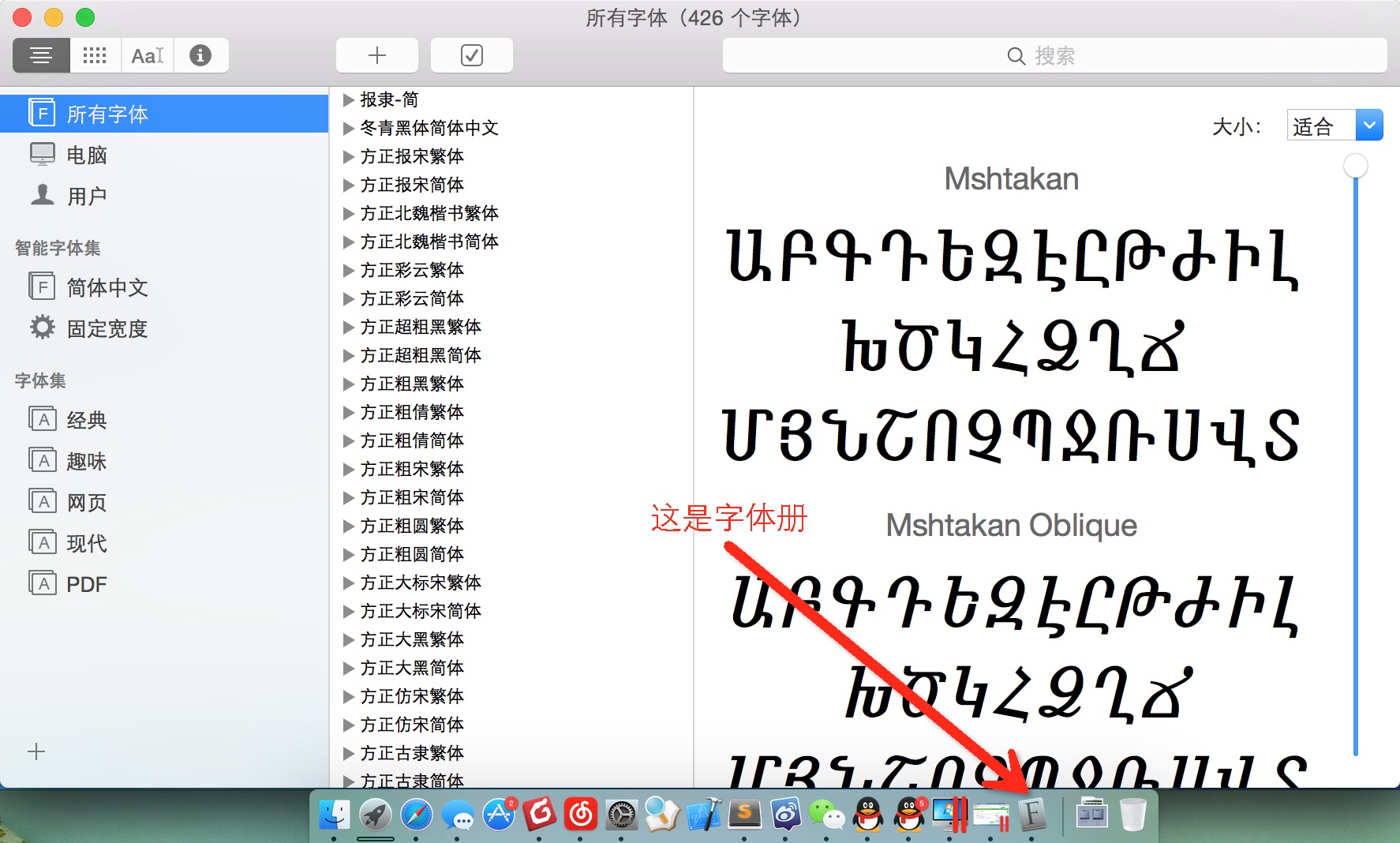Screen dimensions: 1400x843
Task: Click the font size slider handle
Action: pyautogui.click(x=1355, y=166)
